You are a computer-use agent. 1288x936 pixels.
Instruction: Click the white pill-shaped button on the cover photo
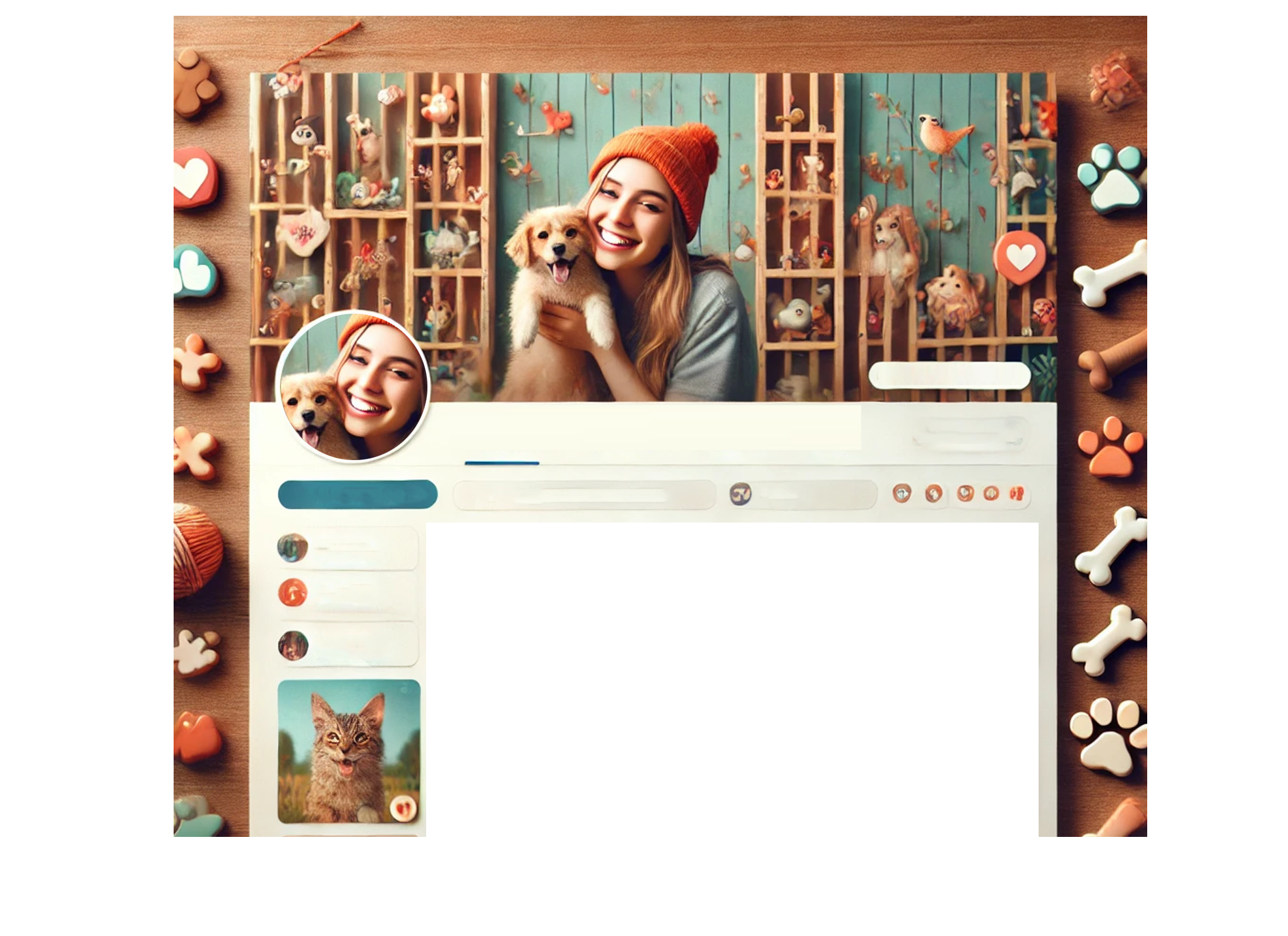click(949, 376)
